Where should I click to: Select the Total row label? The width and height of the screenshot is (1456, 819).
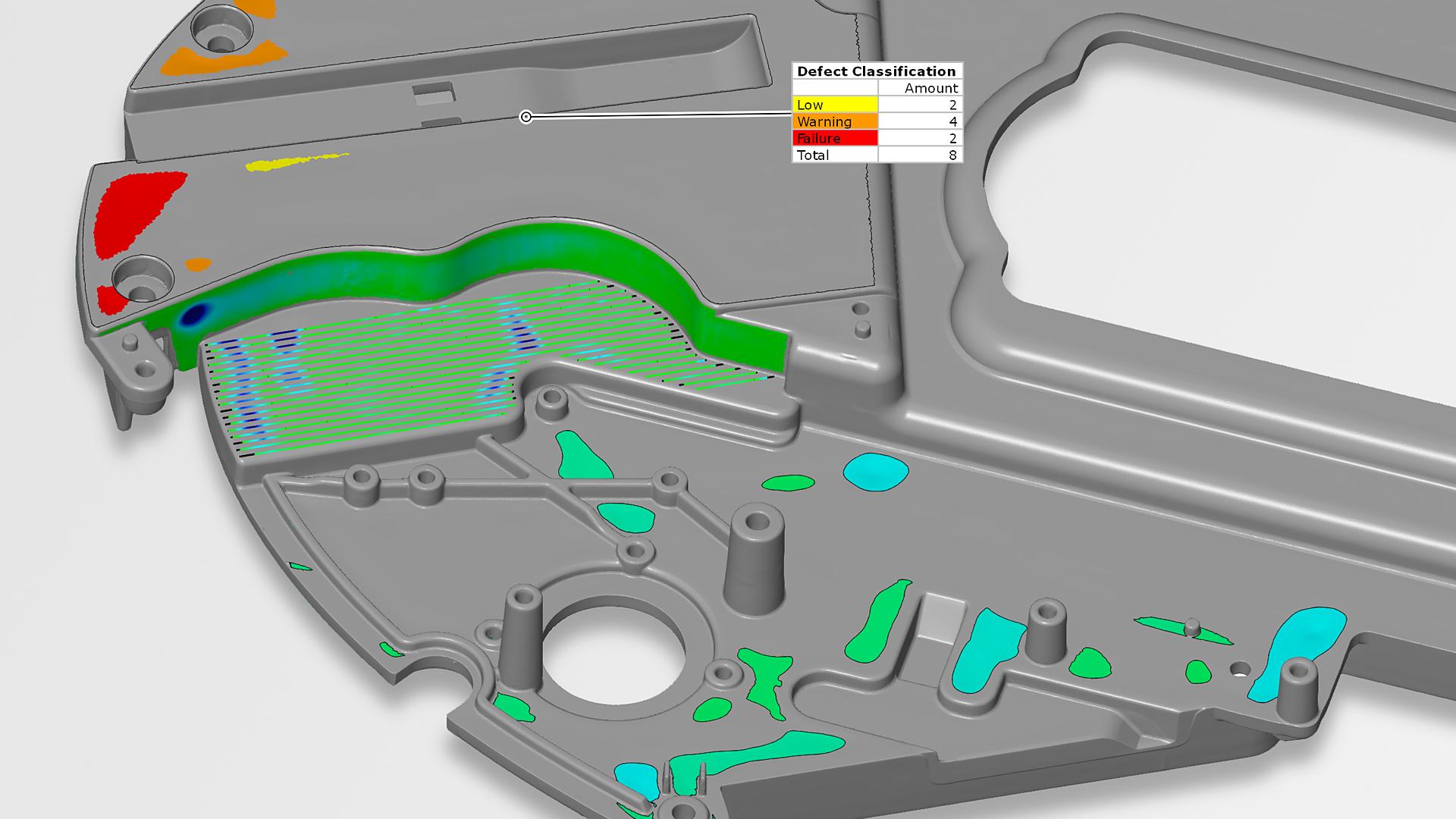pyautogui.click(x=814, y=155)
